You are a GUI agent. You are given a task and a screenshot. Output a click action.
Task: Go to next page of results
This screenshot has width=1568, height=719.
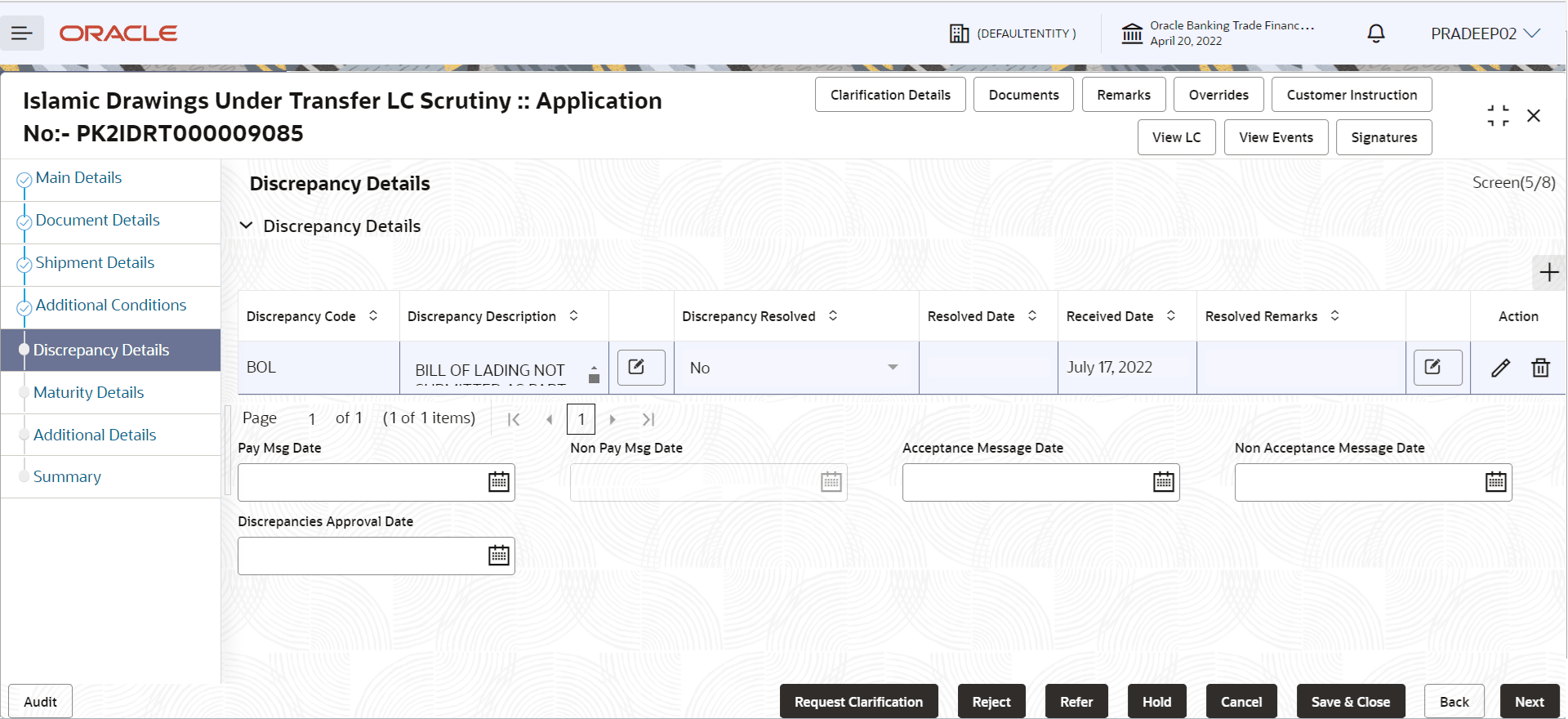pyautogui.click(x=612, y=419)
